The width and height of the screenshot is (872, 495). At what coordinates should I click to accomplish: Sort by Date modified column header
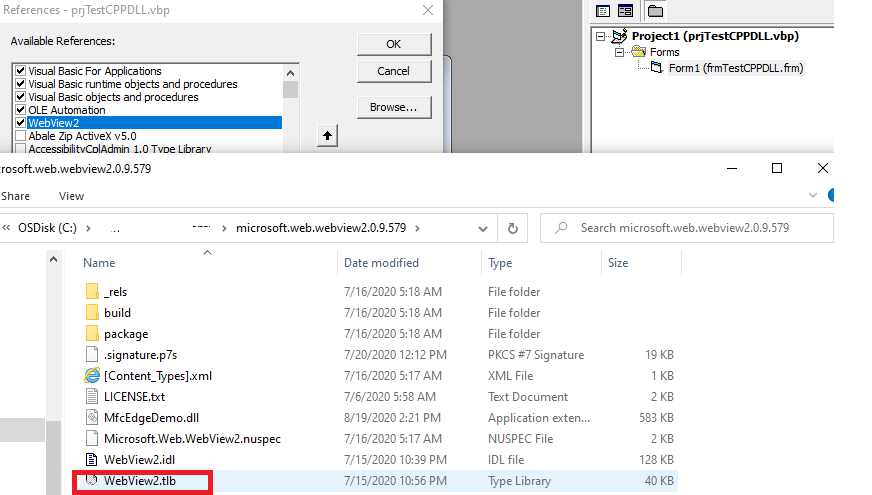point(381,263)
